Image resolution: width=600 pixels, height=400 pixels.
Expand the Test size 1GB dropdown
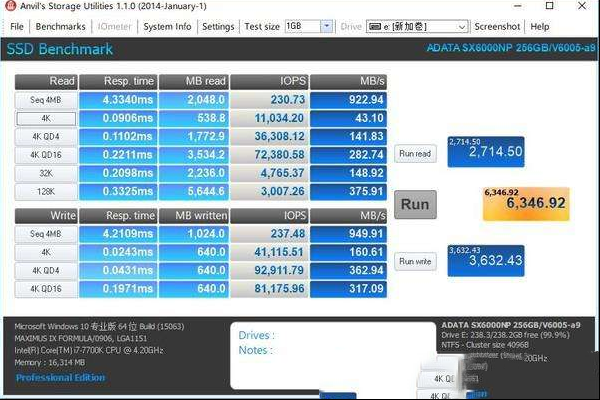pos(326,26)
